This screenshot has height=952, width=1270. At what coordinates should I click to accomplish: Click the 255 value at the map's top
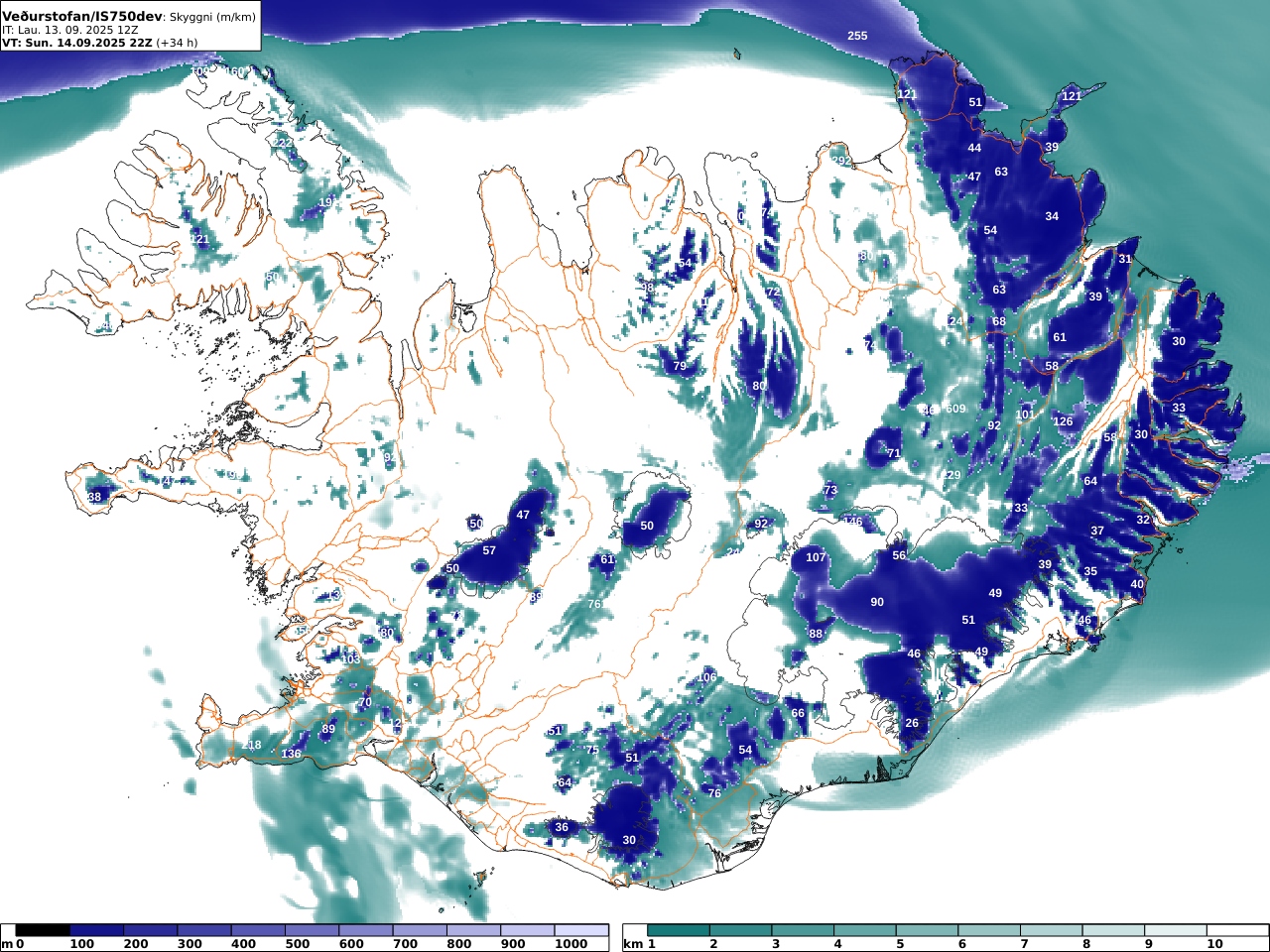(x=857, y=36)
